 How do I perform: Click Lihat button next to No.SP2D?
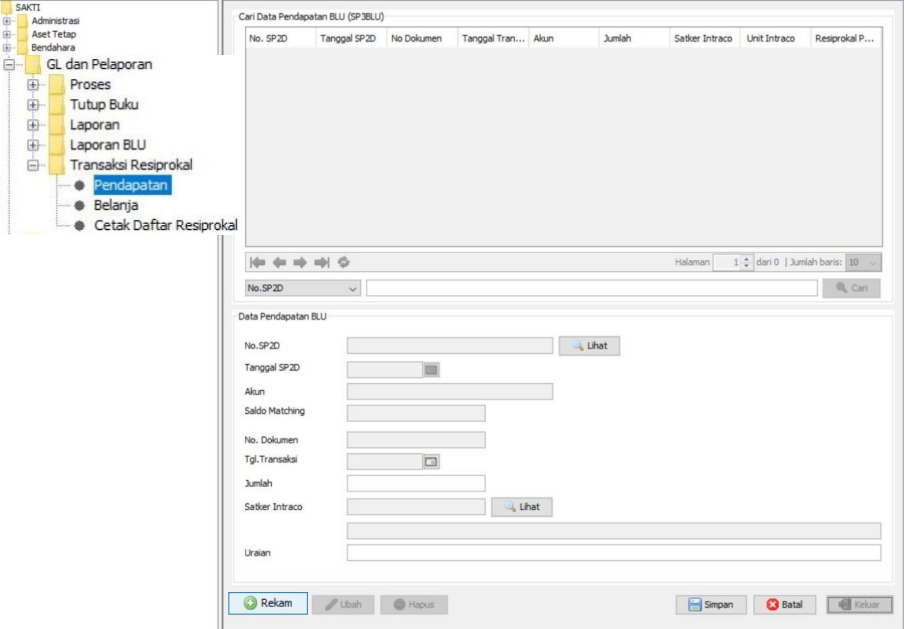pos(589,346)
